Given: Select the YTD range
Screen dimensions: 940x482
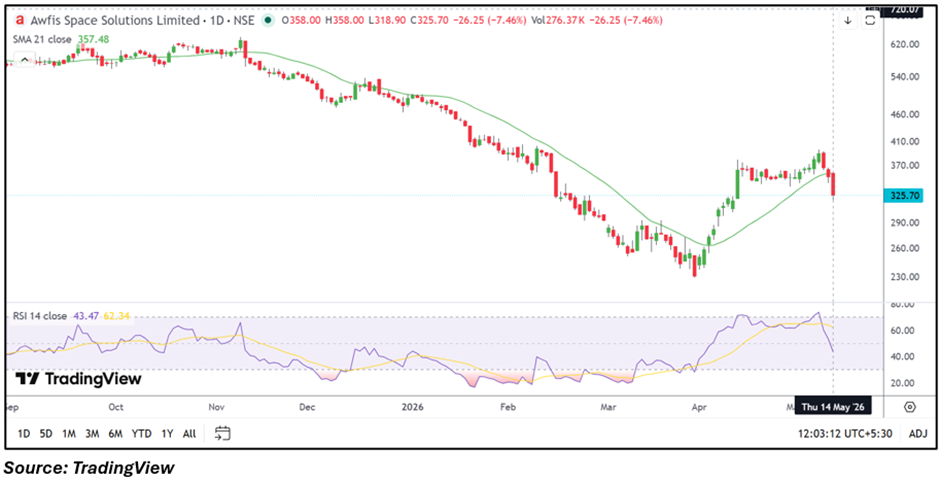Looking at the screenshot, I should pyautogui.click(x=141, y=433).
